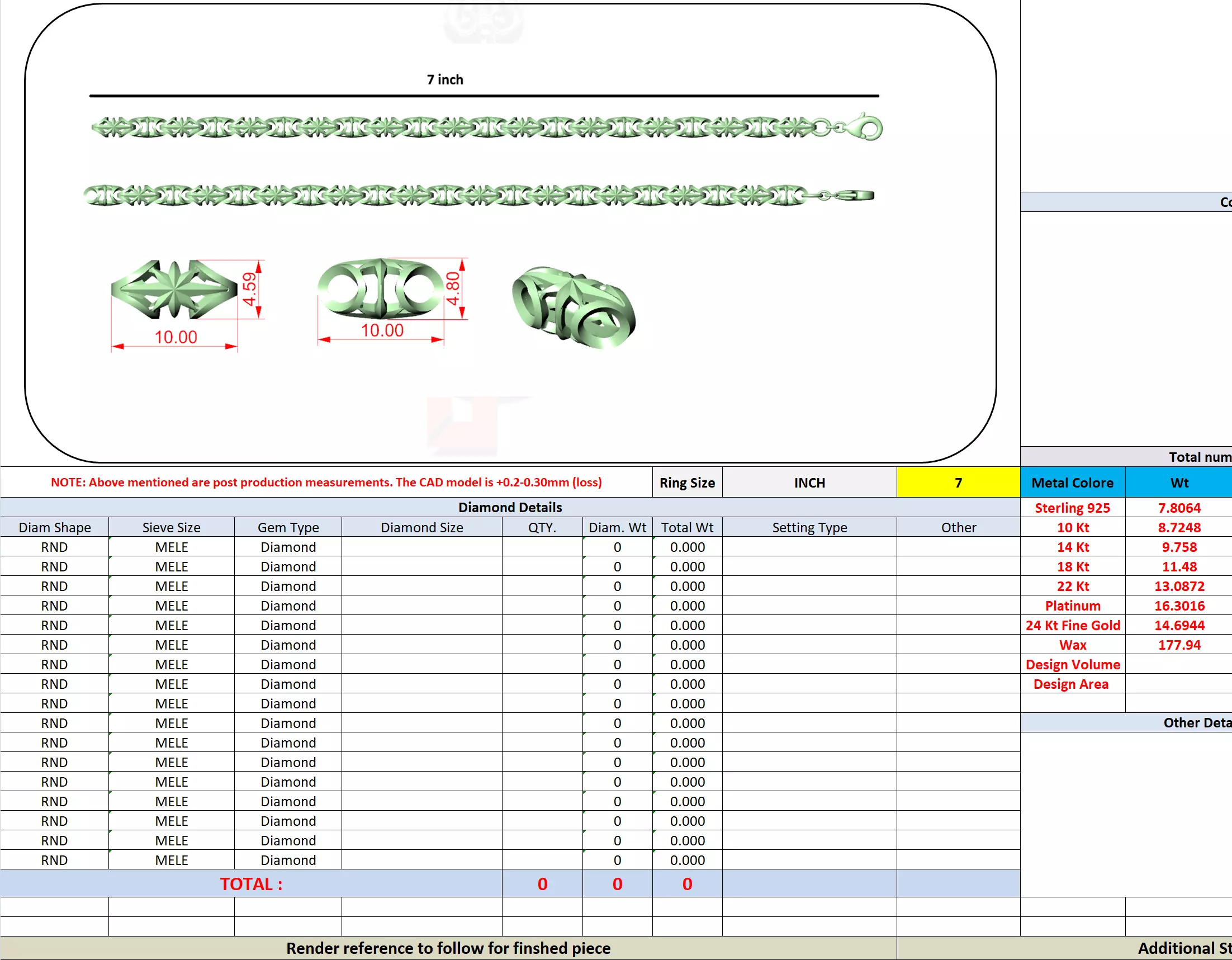Select the Diamond Details section header
This screenshot has width=1232, height=960.
[509, 507]
